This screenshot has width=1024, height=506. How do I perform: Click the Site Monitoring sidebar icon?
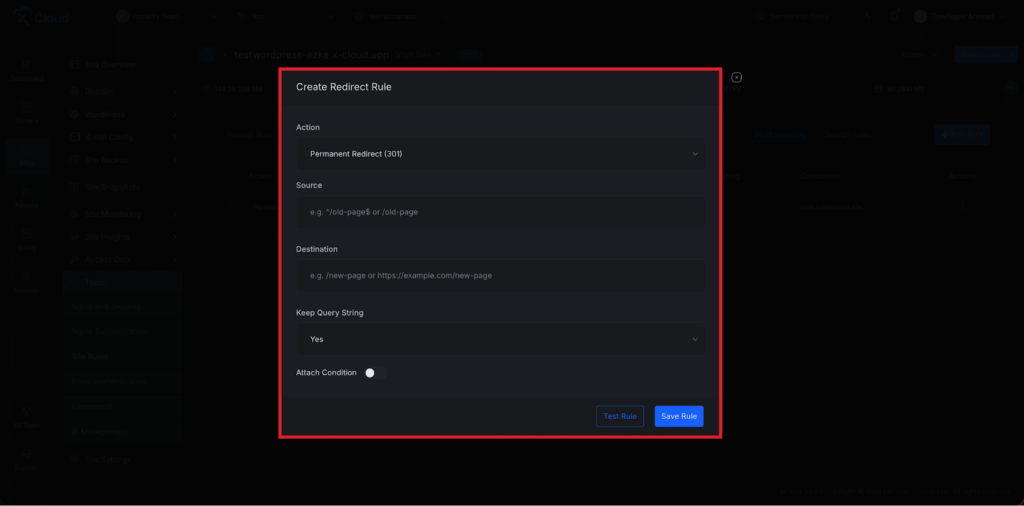point(75,214)
